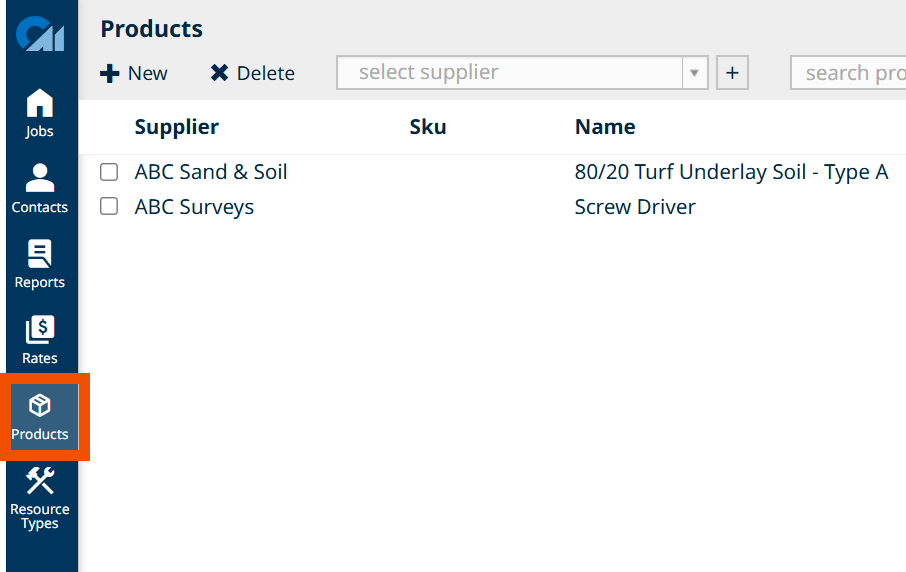
Task: Open the 80/20 Turf Underlay Soil product
Action: point(731,172)
